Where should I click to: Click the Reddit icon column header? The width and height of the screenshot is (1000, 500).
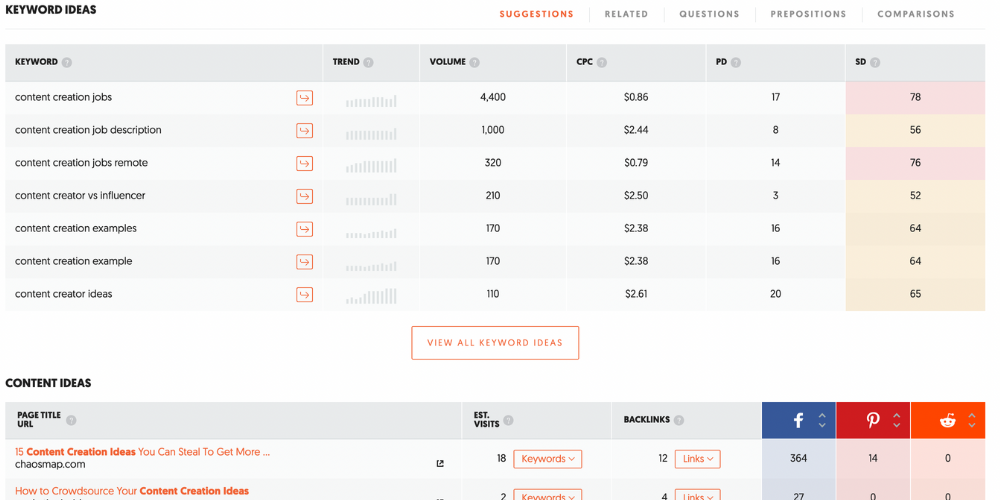click(948, 420)
